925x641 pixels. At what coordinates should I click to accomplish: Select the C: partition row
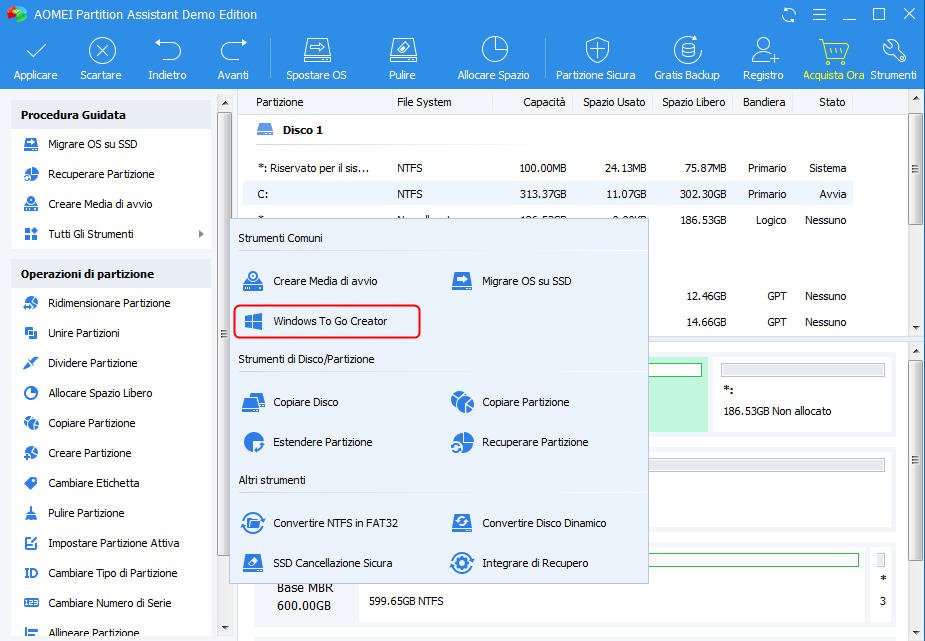548,194
